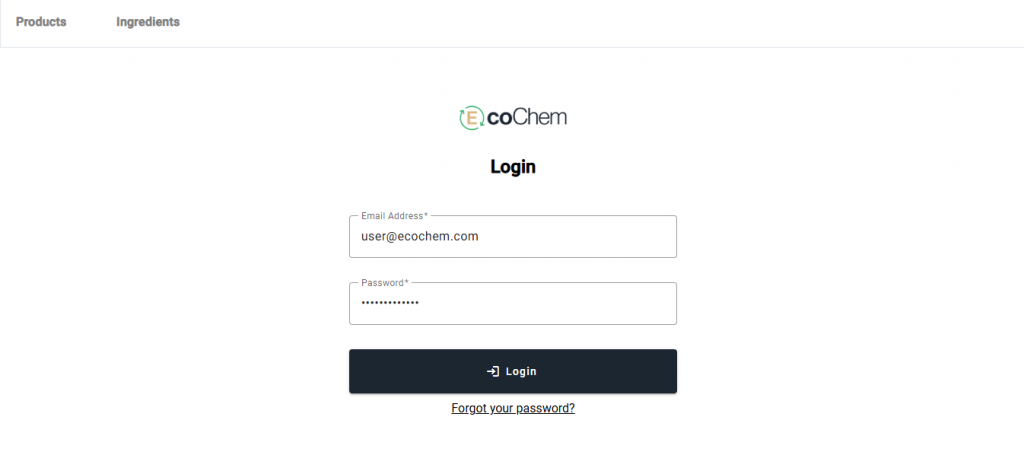
Task: Click the Login heading text
Action: [513, 167]
